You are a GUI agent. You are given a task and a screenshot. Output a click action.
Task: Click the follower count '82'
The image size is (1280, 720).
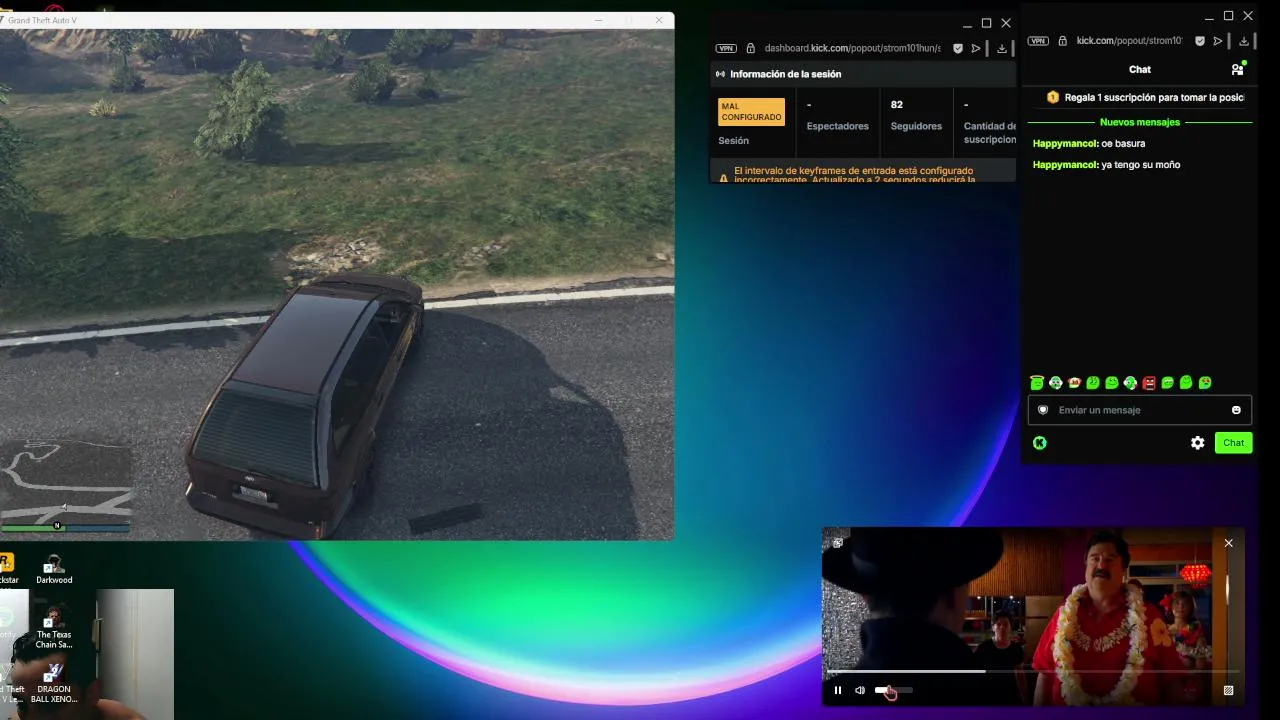click(897, 104)
